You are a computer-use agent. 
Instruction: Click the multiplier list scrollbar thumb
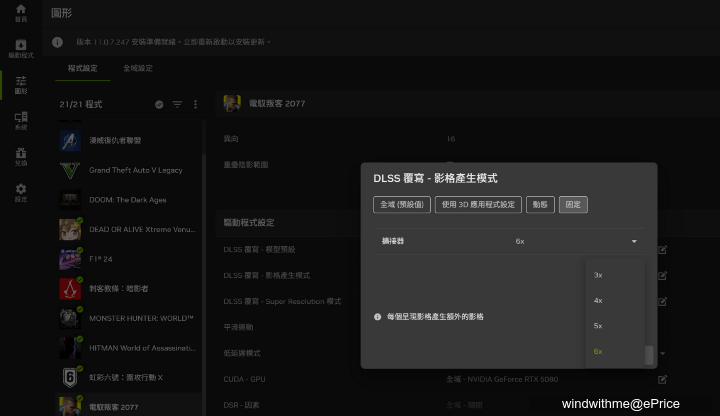coord(649,355)
